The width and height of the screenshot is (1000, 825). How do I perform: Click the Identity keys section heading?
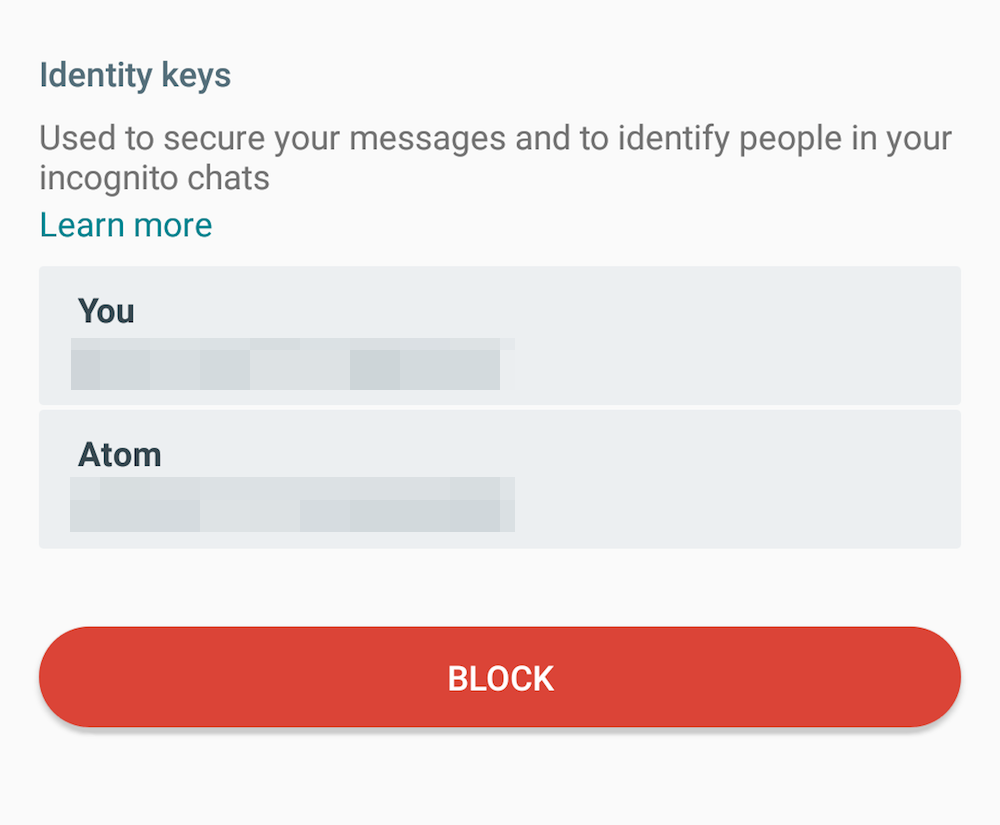coord(135,75)
